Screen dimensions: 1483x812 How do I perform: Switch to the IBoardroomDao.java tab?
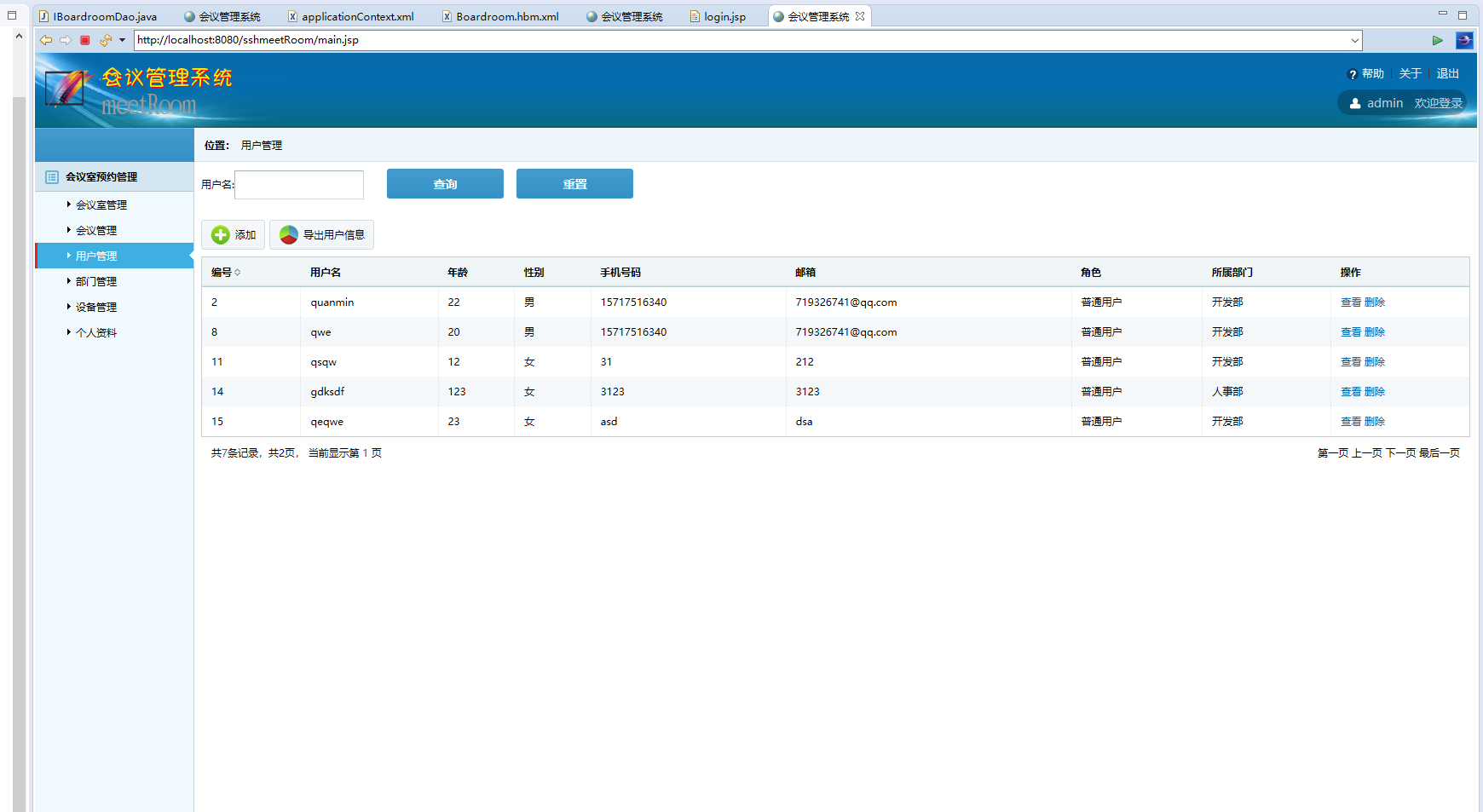click(104, 16)
